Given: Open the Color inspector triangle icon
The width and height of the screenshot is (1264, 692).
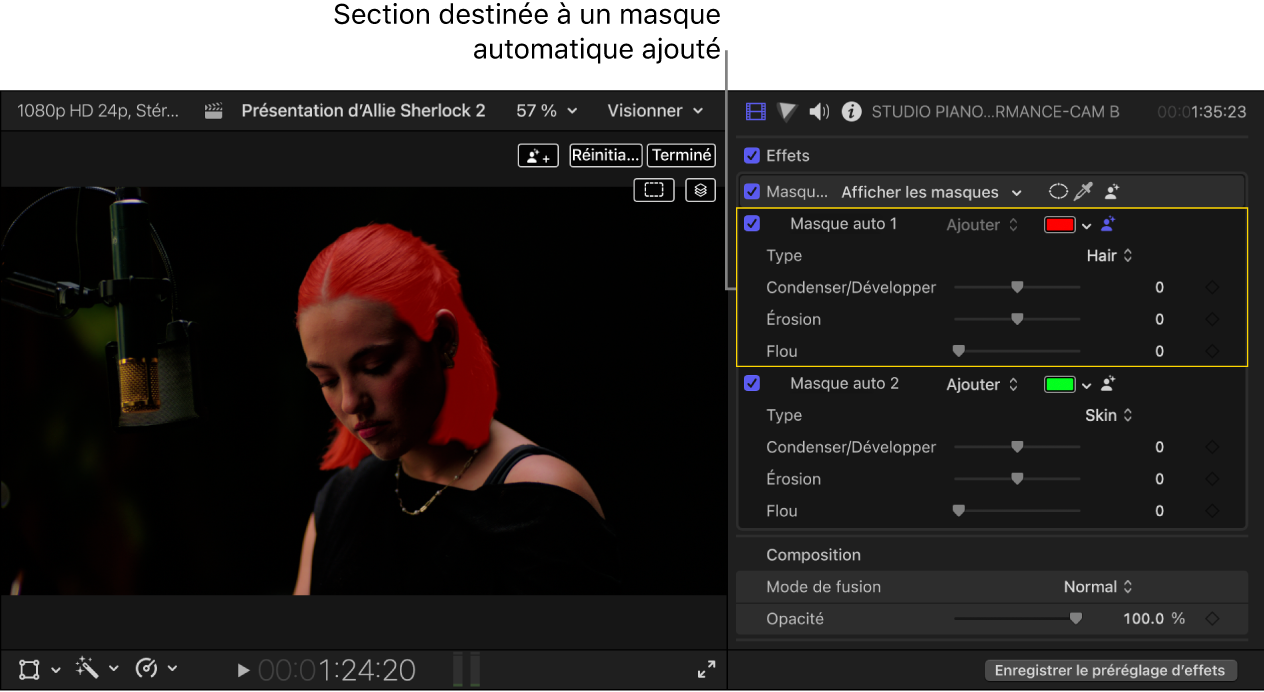Looking at the screenshot, I should click(x=787, y=111).
